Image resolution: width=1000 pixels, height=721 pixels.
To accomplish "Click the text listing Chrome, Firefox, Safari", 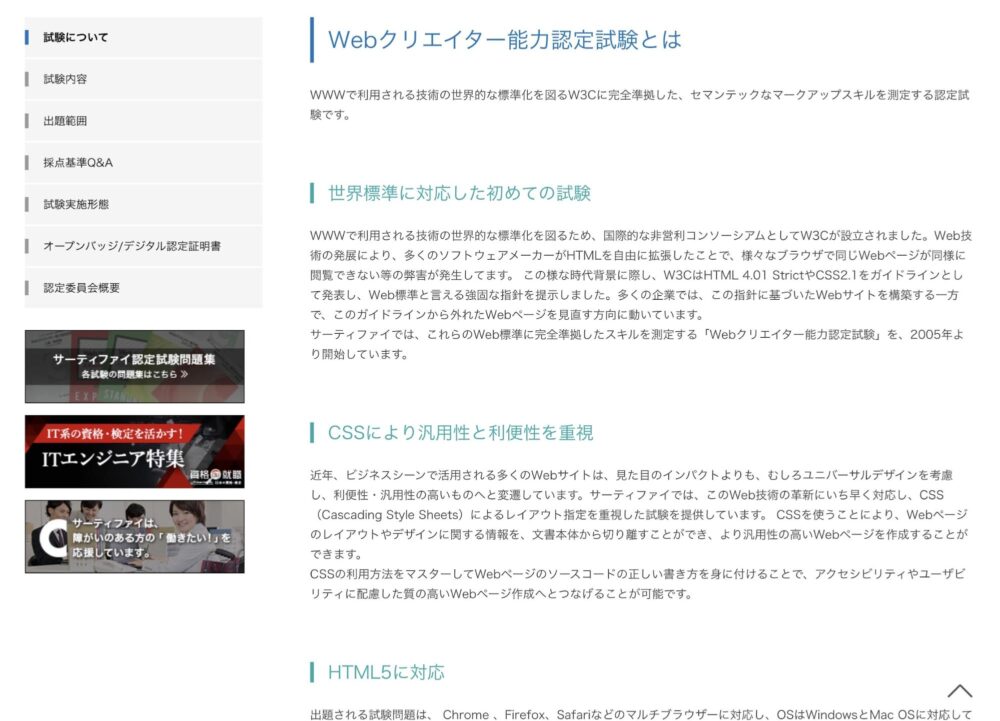I will point(641,715).
